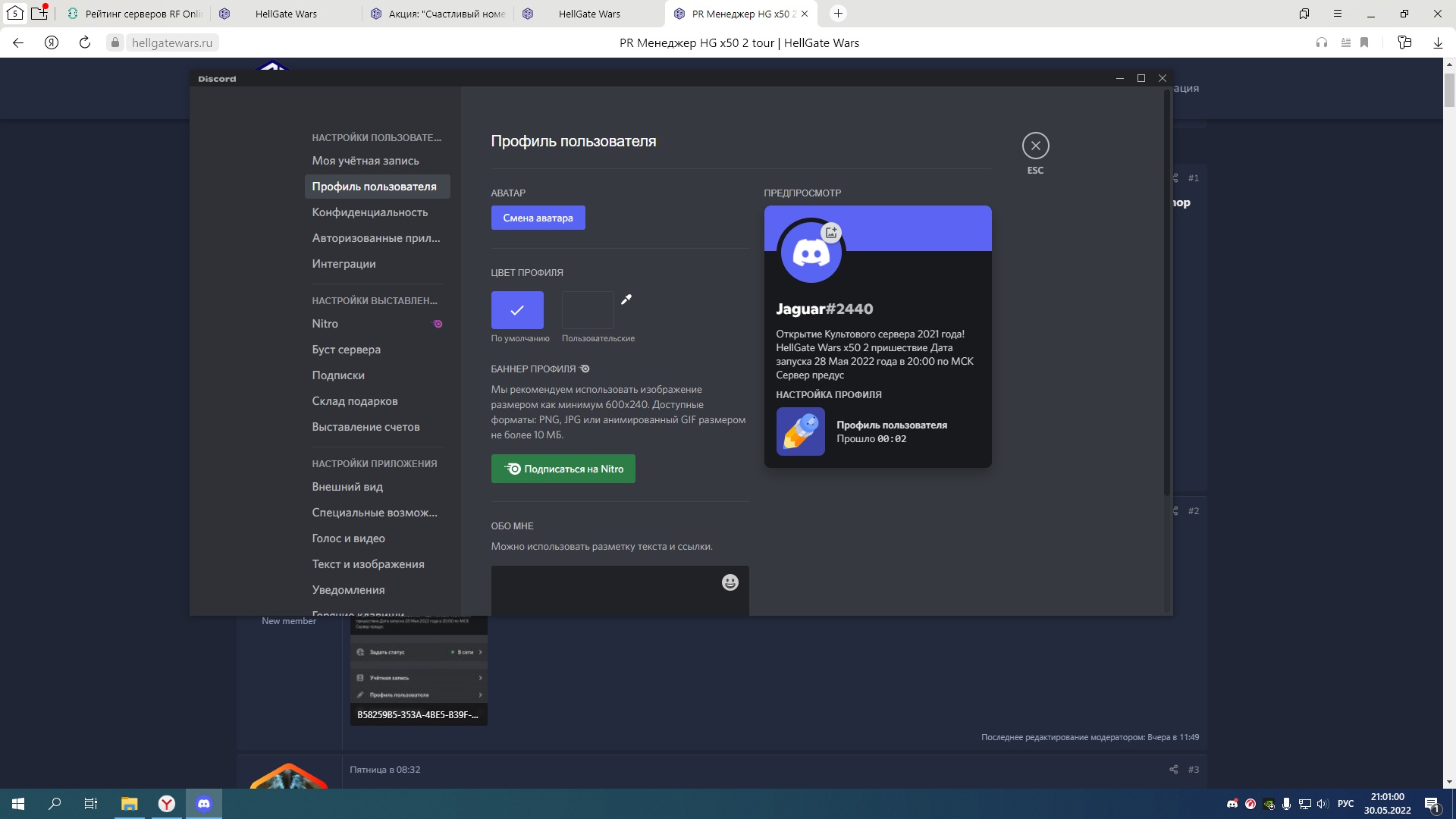Image resolution: width=1456 pixels, height=819 pixels.
Task: Select the custom profile color swatch
Action: tap(588, 310)
